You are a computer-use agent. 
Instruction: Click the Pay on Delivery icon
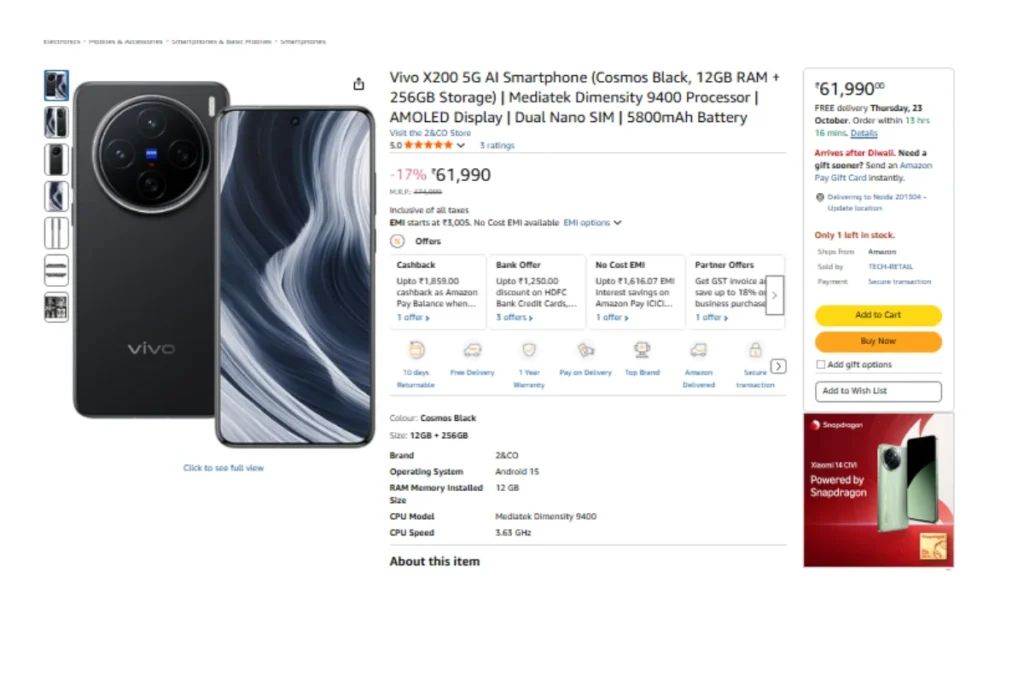click(x=585, y=350)
